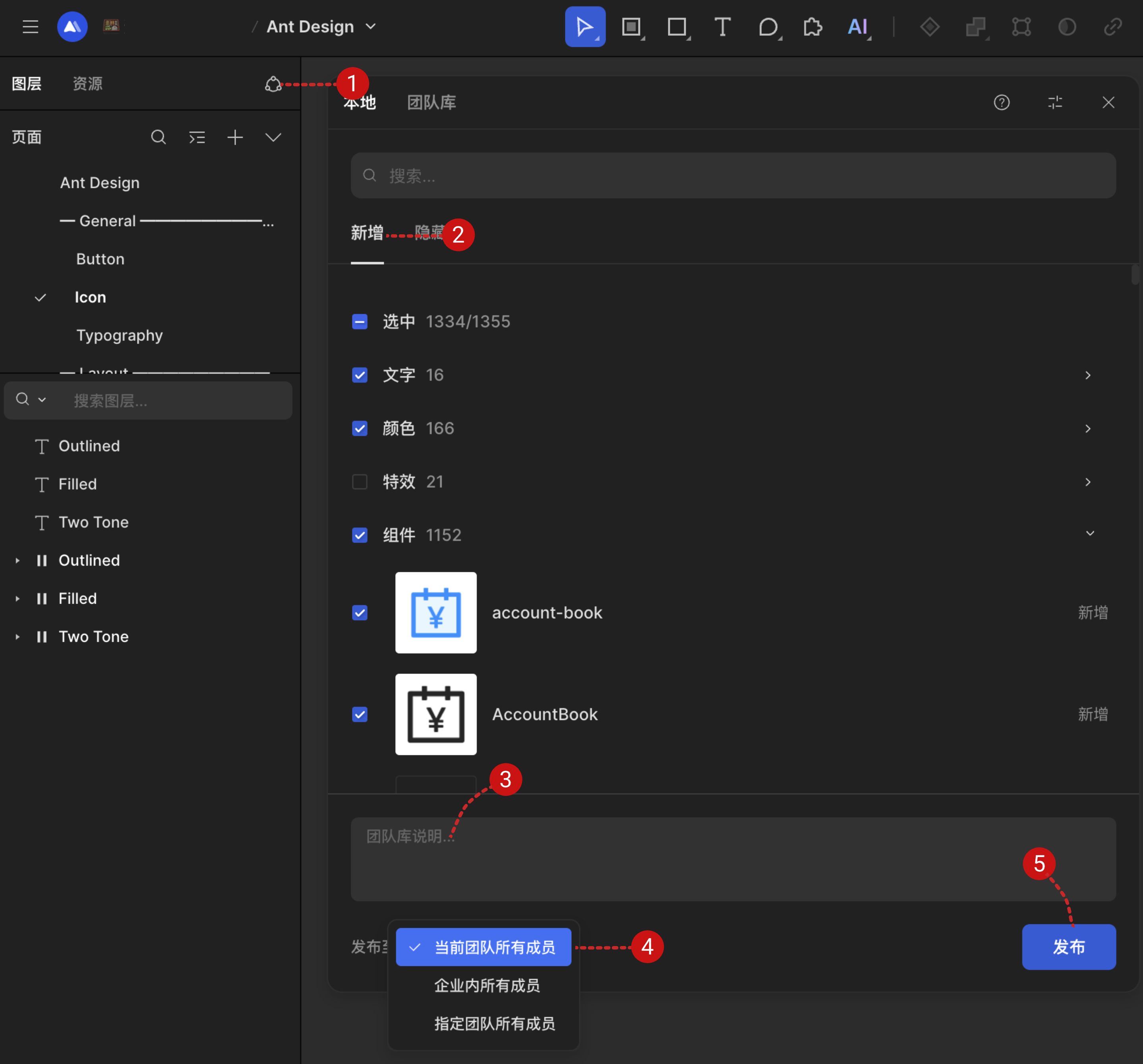Select the Move cursor tool
The height and width of the screenshot is (1064, 1143).
(x=585, y=27)
